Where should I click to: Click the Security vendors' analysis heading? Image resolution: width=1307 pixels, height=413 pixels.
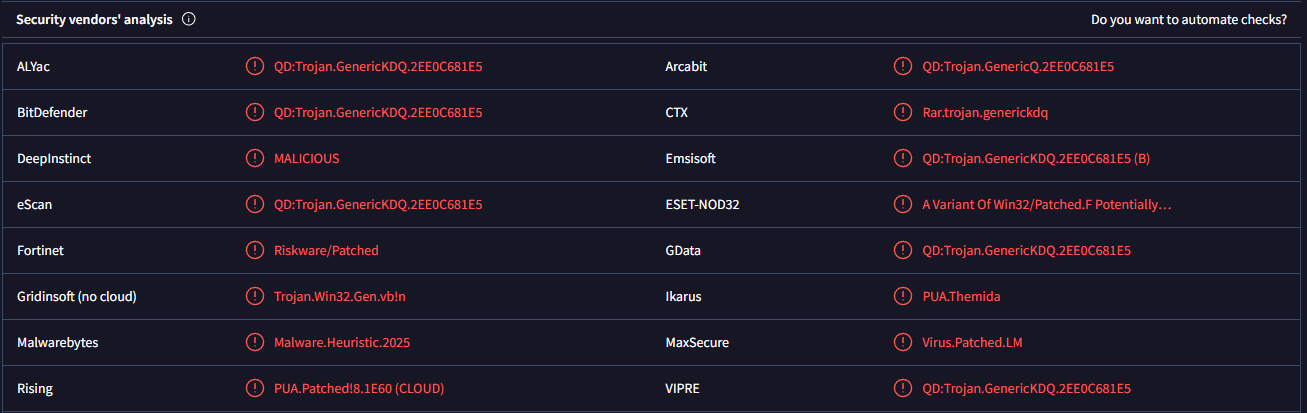click(94, 19)
